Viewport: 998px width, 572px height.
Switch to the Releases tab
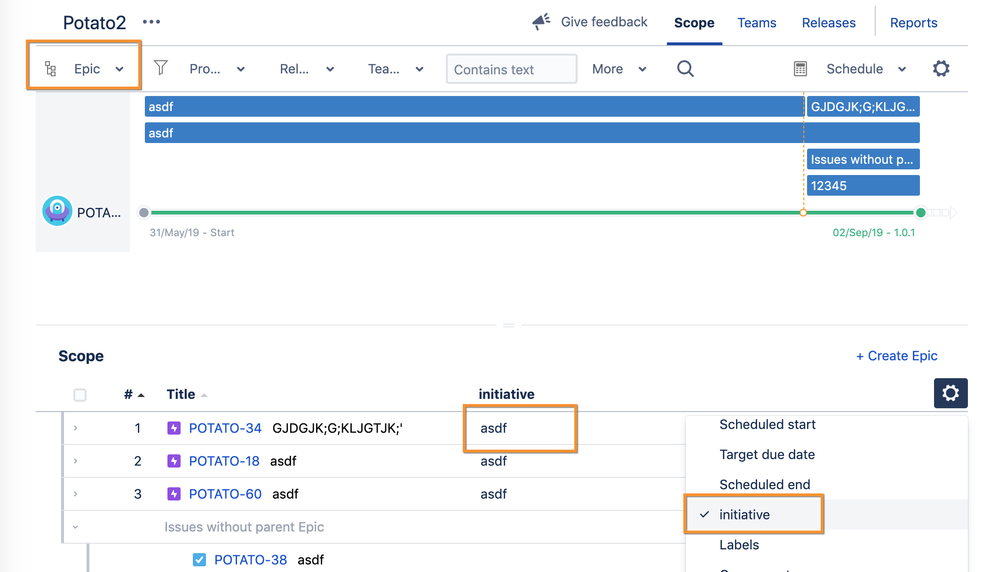pyautogui.click(x=829, y=23)
